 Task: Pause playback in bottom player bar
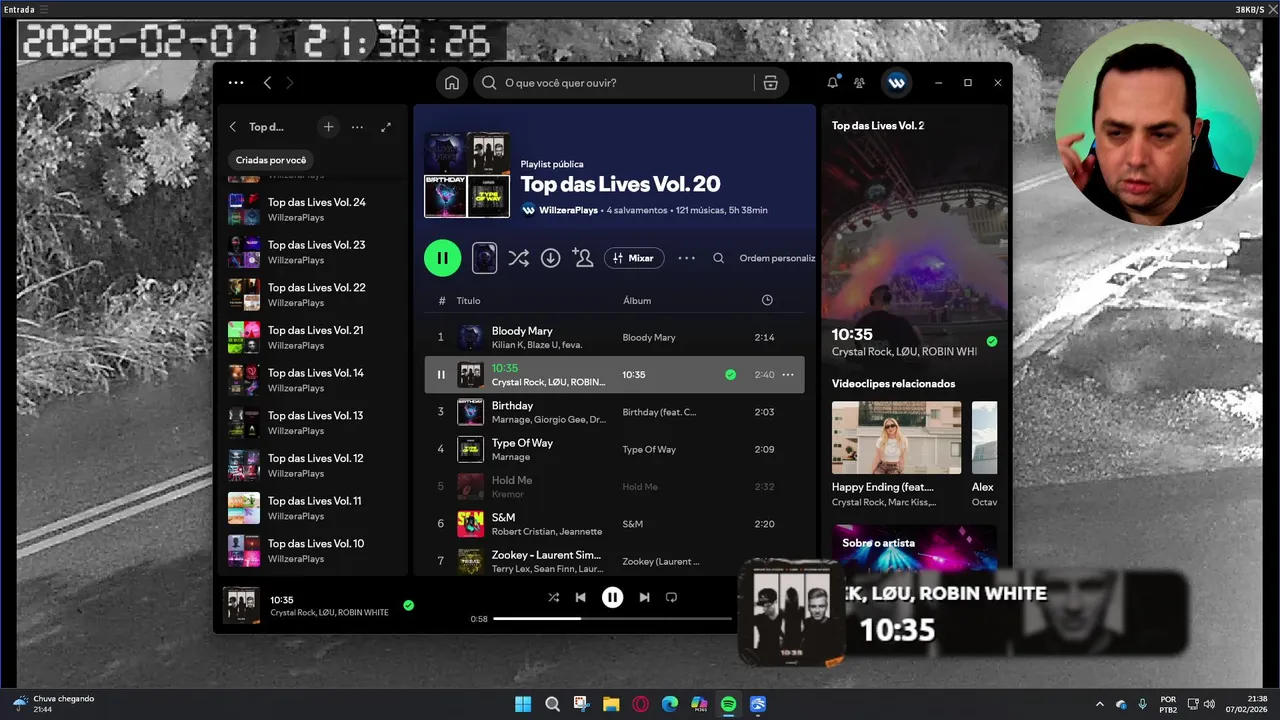click(x=612, y=597)
